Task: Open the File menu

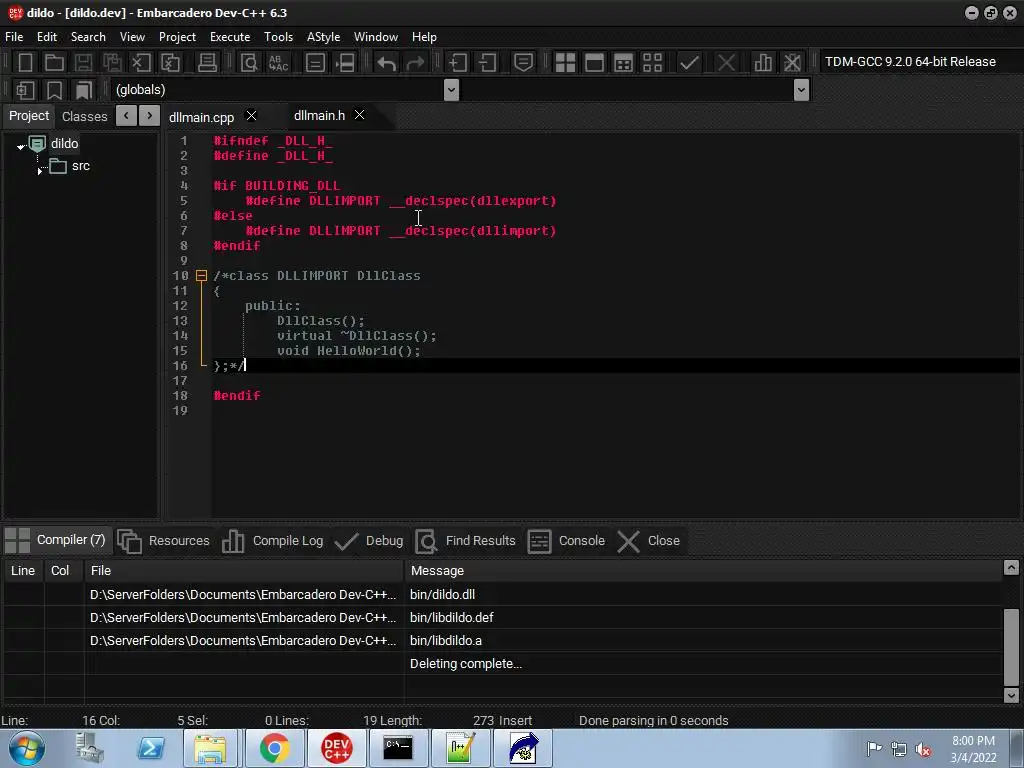Action: click(14, 37)
